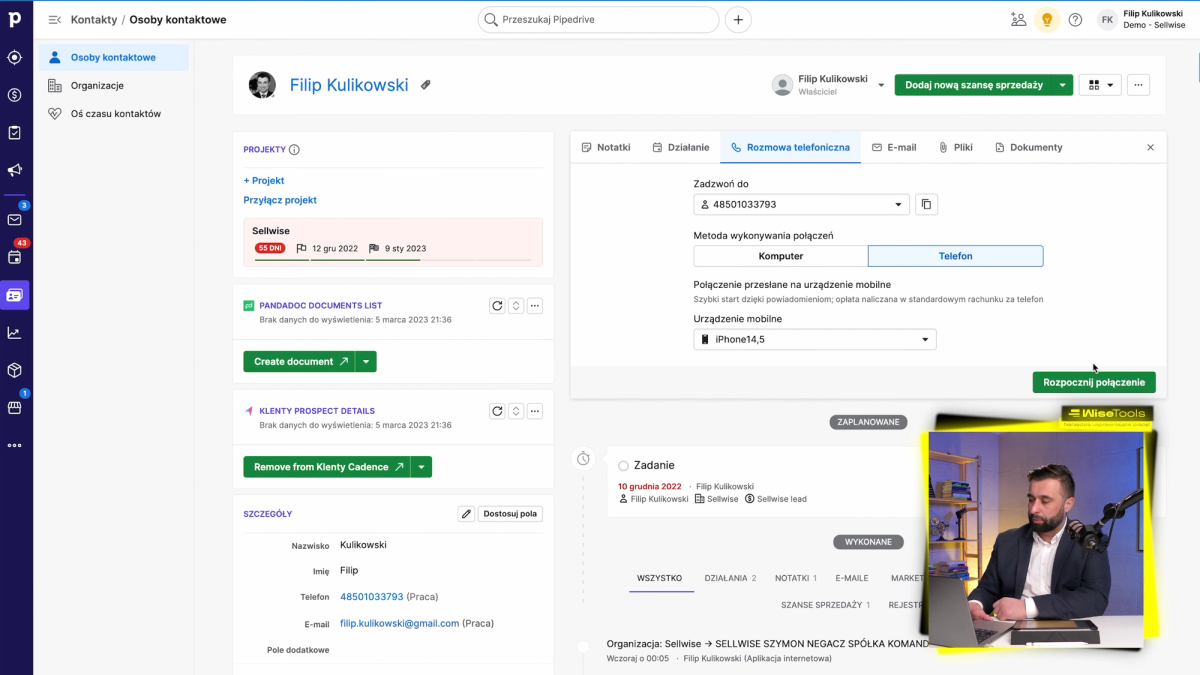Filter history by Działania tab
This screenshot has height=675, width=1200.
click(x=730, y=578)
